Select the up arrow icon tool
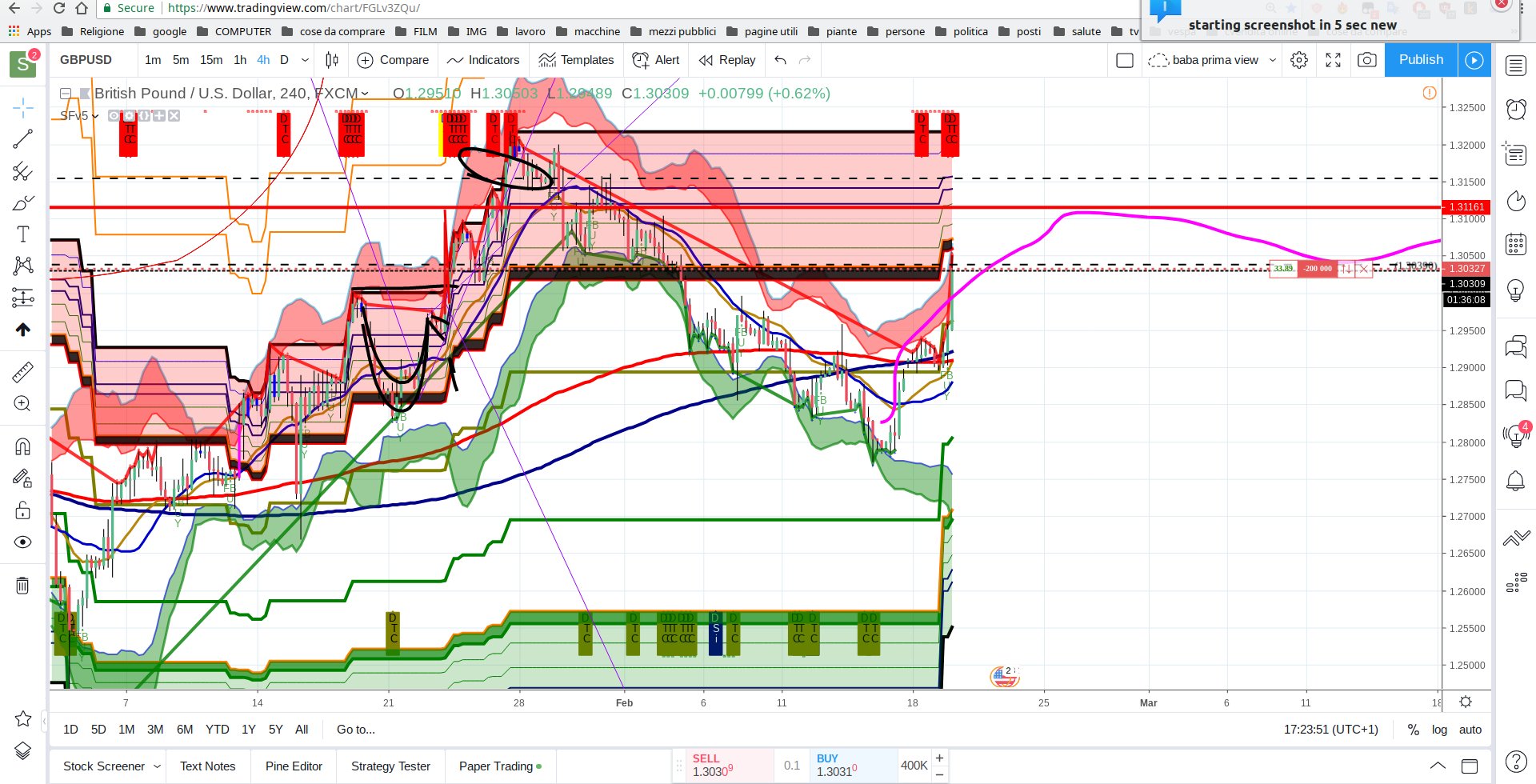This screenshot has width=1536, height=784. [23, 329]
